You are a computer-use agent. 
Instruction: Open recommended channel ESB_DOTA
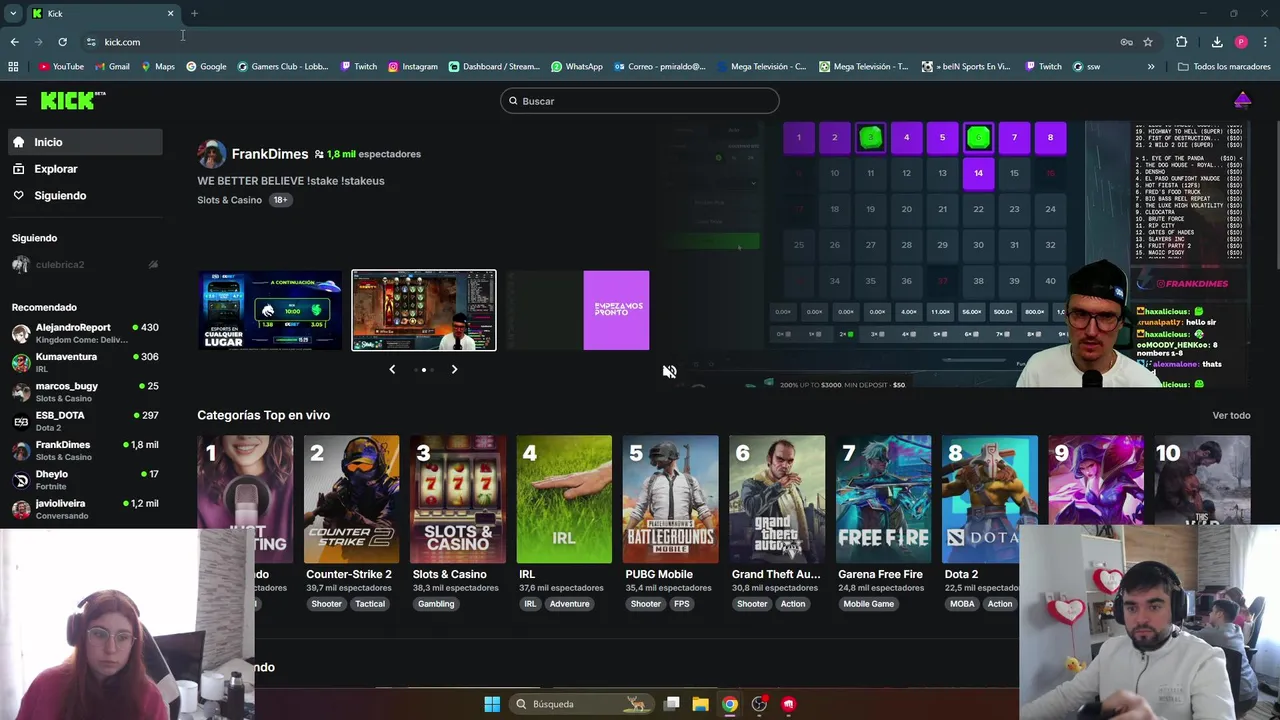point(84,421)
